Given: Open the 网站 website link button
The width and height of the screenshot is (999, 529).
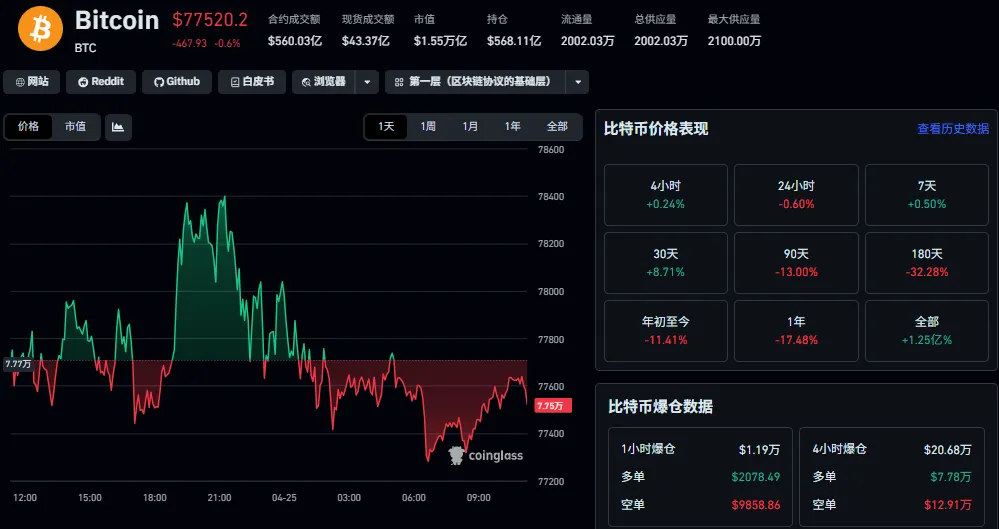Looking at the screenshot, I should [x=32, y=82].
